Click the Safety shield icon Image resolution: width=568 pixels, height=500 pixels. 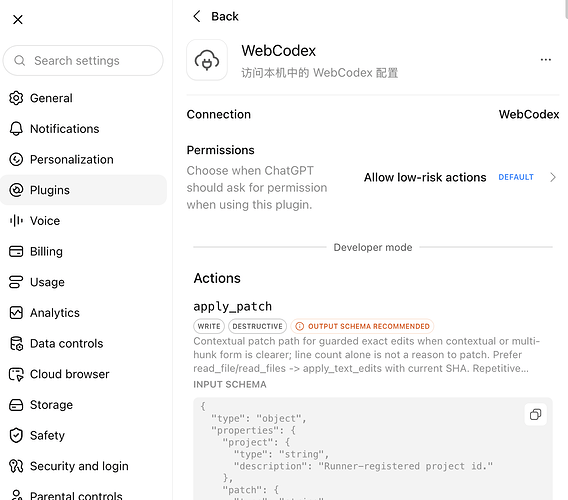[x=16, y=435]
